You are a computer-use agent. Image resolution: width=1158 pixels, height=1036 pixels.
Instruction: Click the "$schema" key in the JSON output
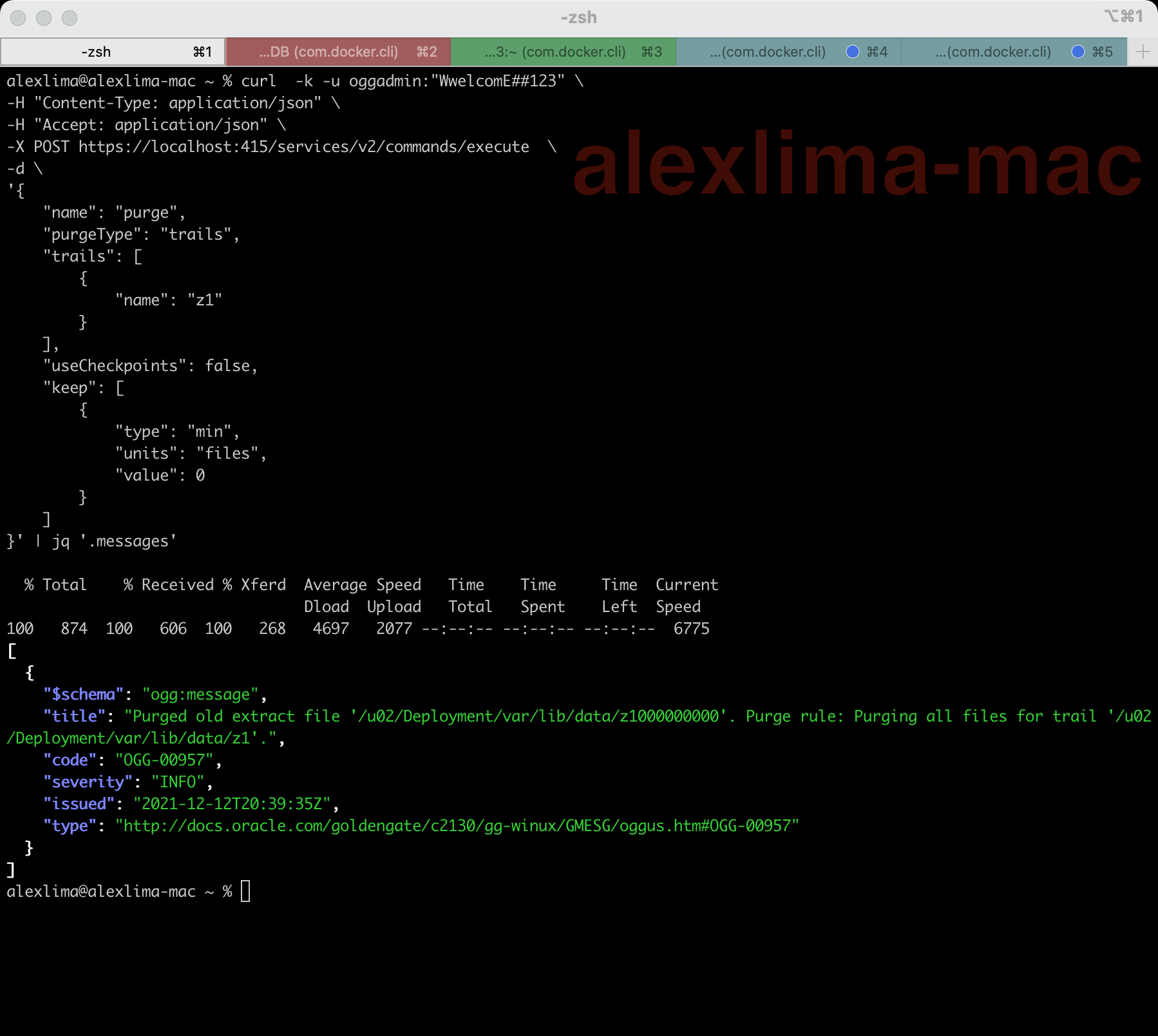pos(84,695)
